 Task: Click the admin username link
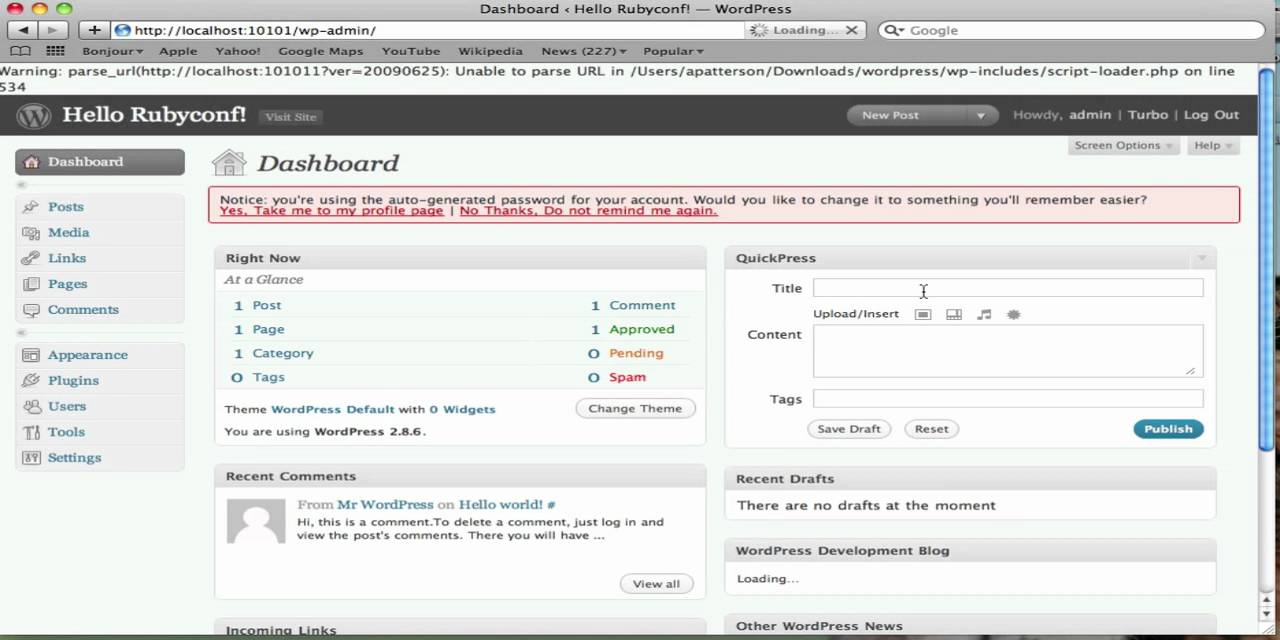click(x=1090, y=115)
